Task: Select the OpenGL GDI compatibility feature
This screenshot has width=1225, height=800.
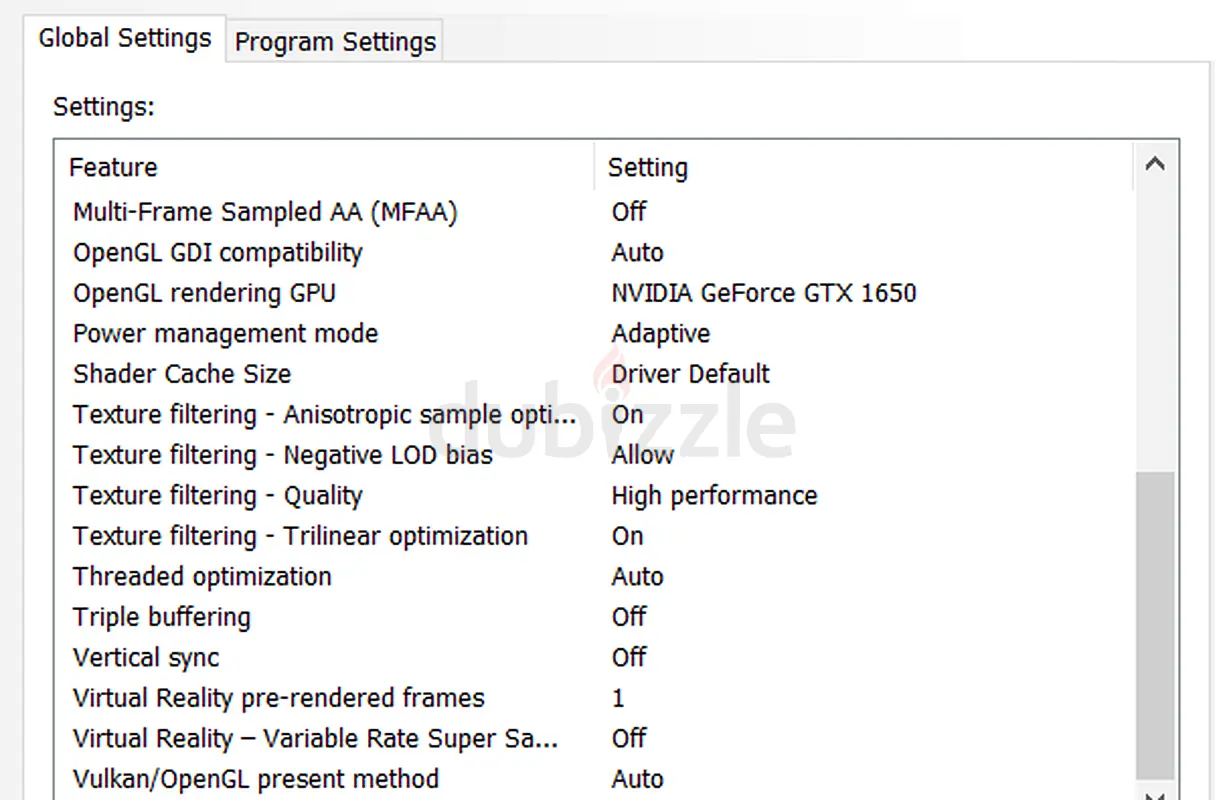Action: click(x=218, y=253)
